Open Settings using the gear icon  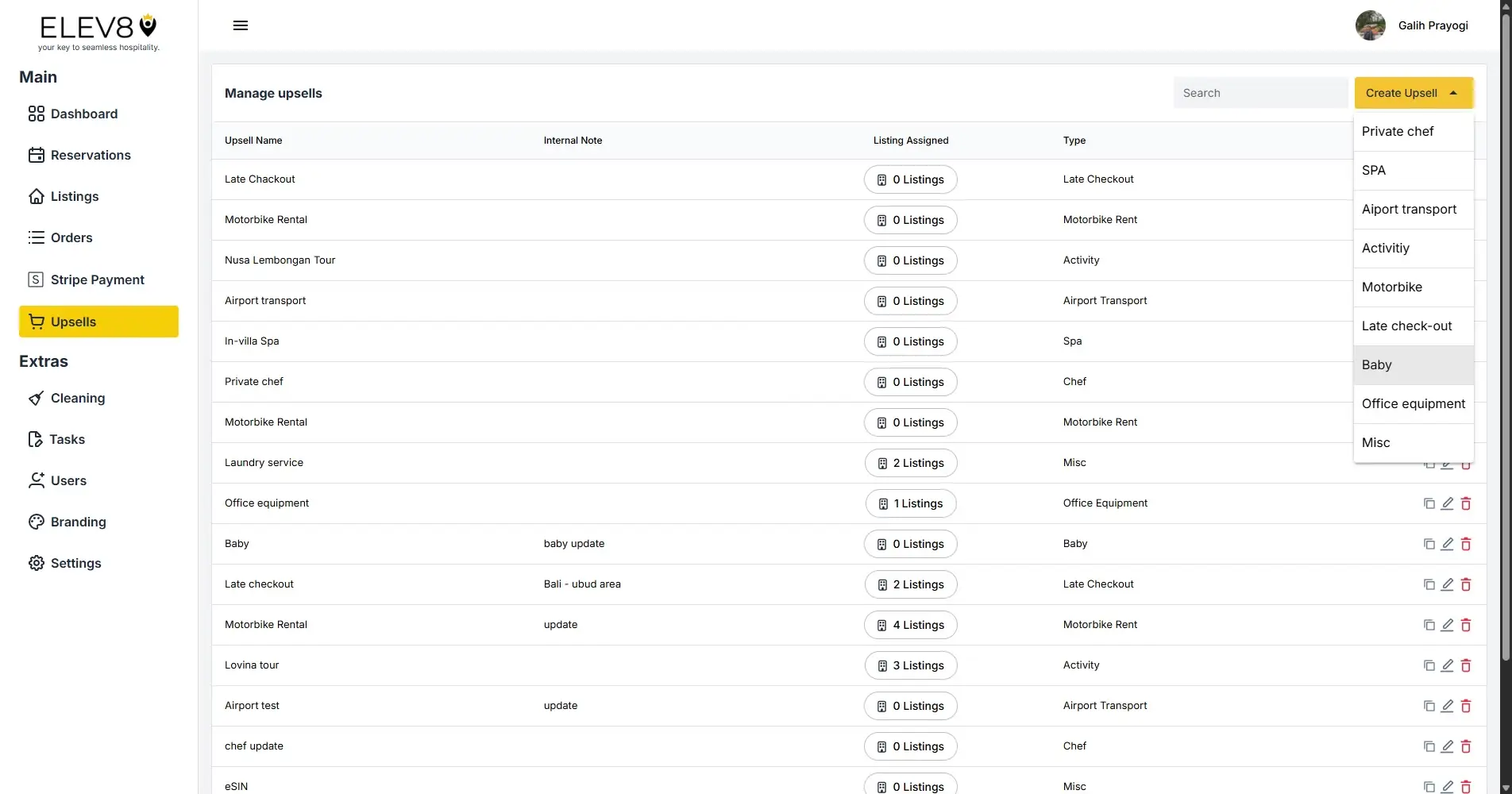pyautogui.click(x=36, y=563)
